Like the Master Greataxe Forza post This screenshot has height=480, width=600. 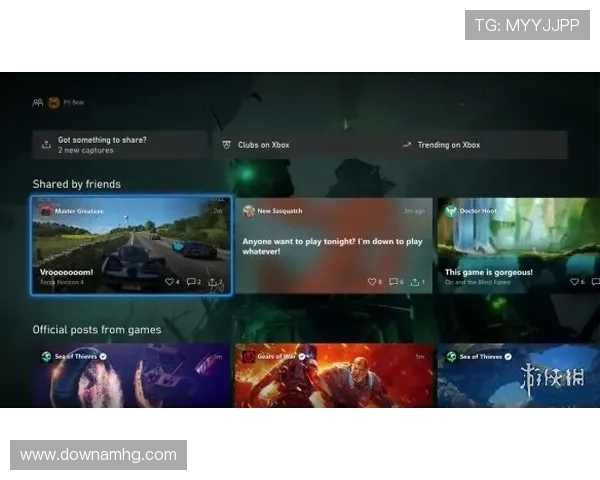click(x=169, y=282)
